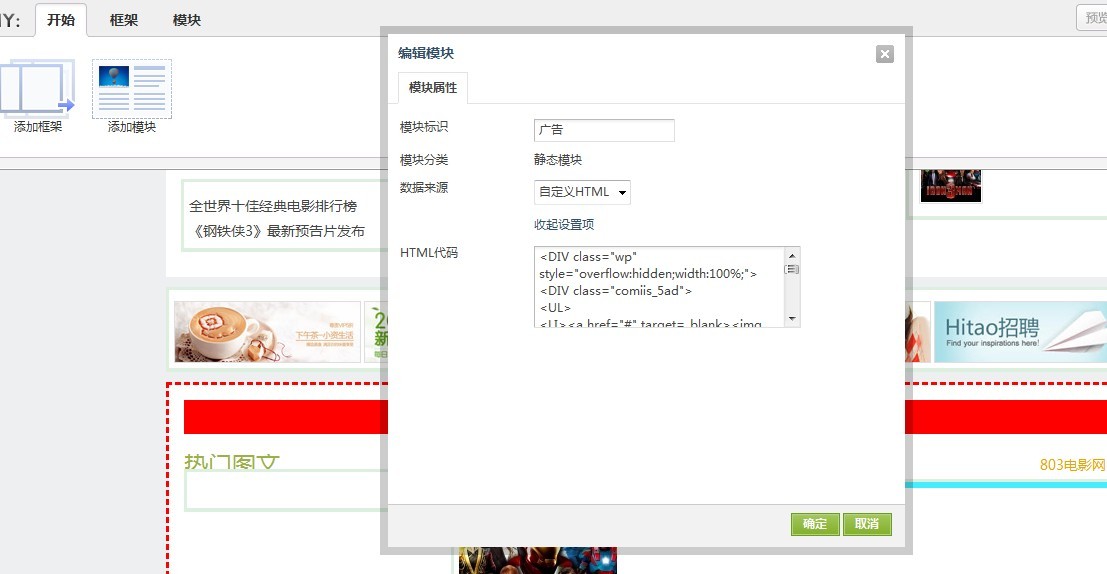Open the 全世界十佳经典电影排行榜 link

(273, 206)
